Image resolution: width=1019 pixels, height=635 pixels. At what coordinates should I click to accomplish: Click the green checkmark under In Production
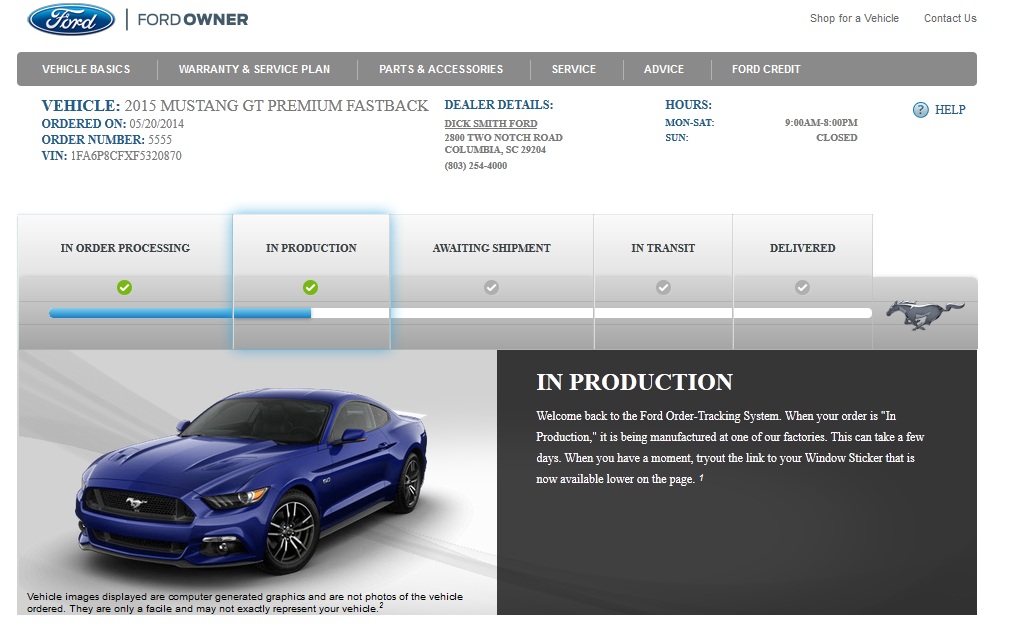tap(311, 287)
